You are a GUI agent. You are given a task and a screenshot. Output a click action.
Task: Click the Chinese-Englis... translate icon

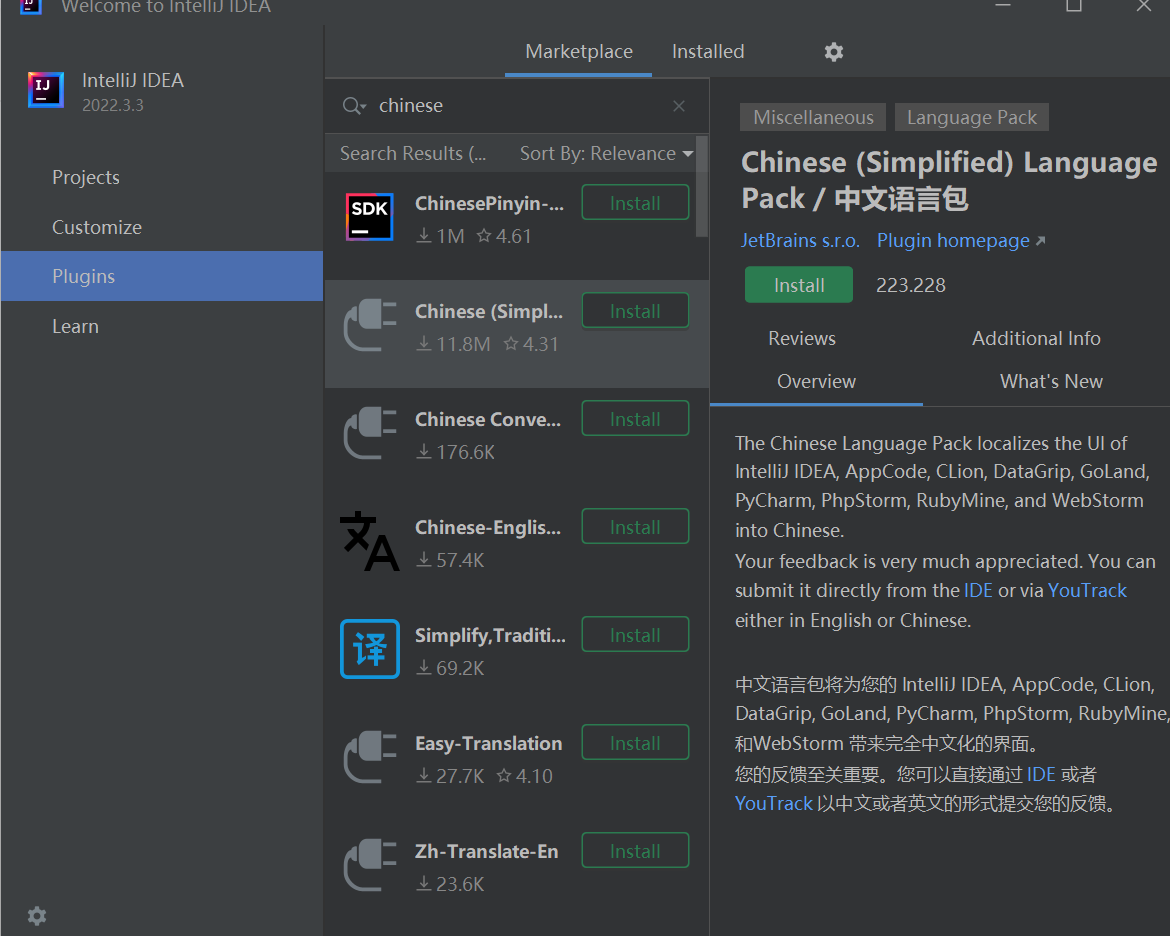pyautogui.click(x=369, y=541)
